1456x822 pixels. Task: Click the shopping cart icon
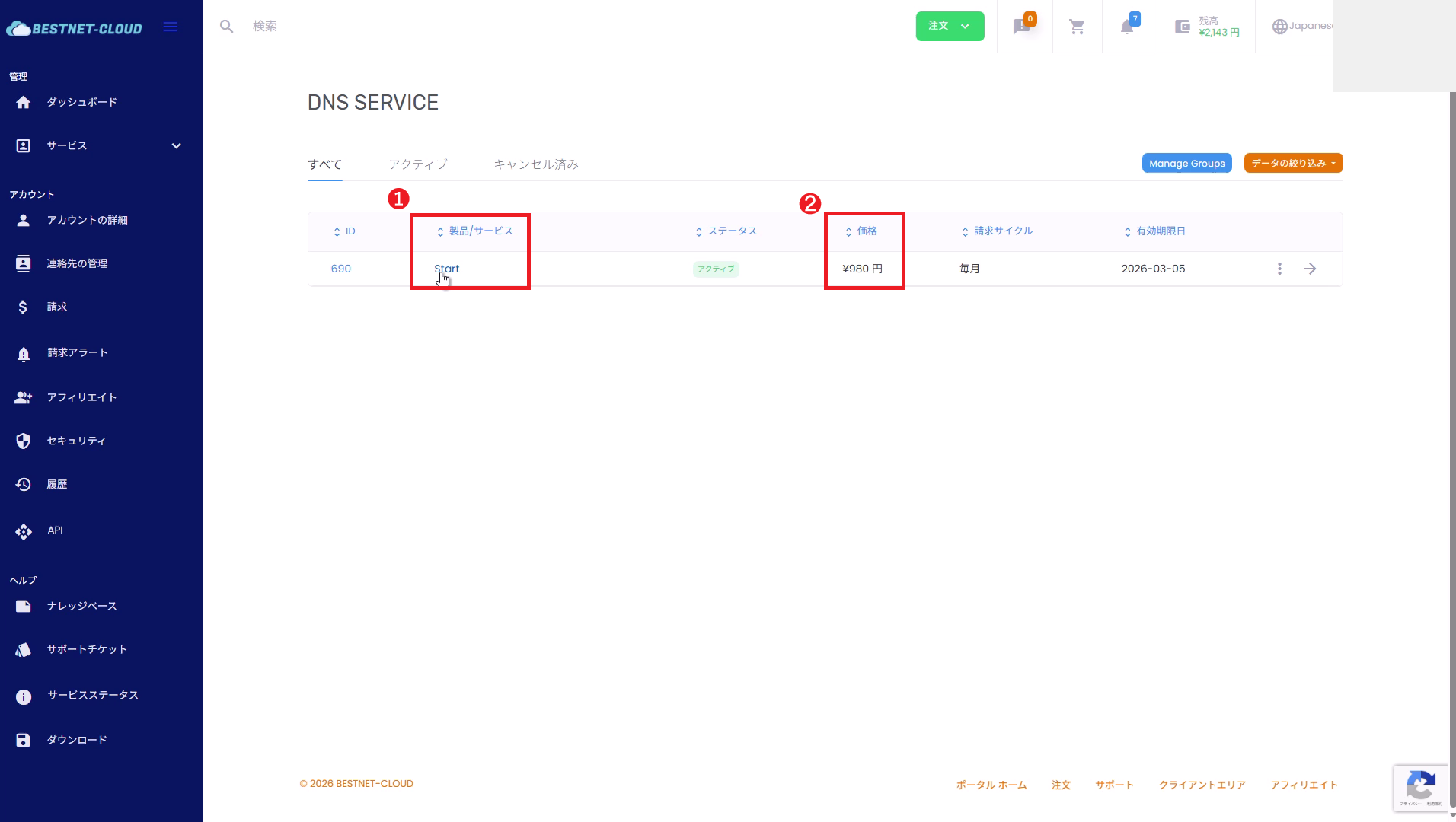click(x=1077, y=27)
